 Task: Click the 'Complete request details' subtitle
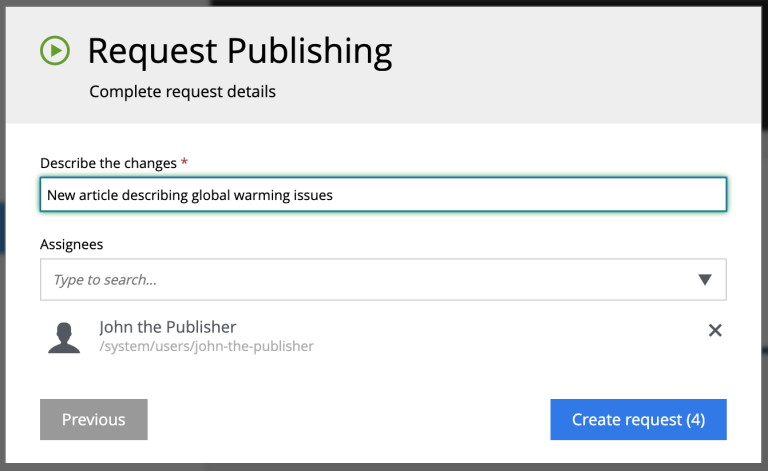[x=182, y=92]
